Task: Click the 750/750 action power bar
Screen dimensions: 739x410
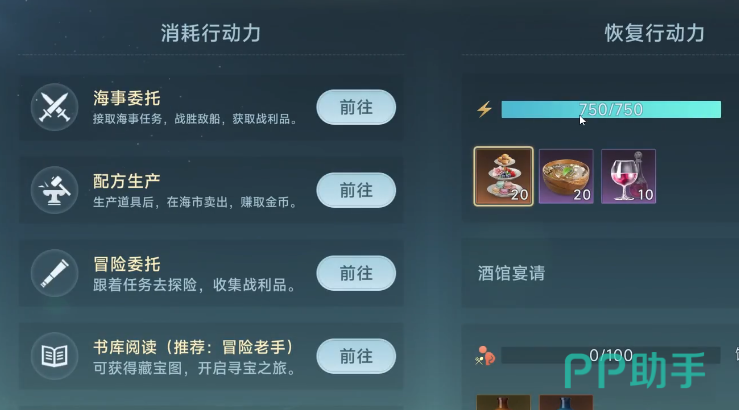Action: [611, 109]
